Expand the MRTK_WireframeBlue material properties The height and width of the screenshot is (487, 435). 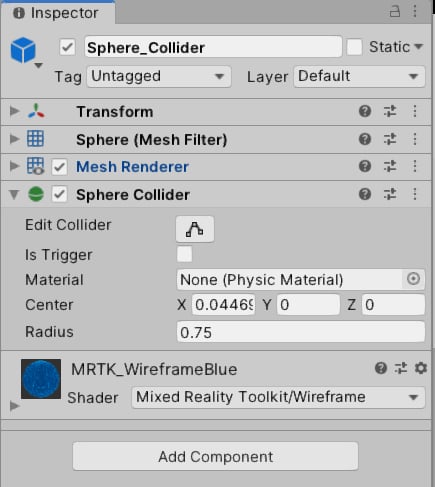tap(14, 406)
